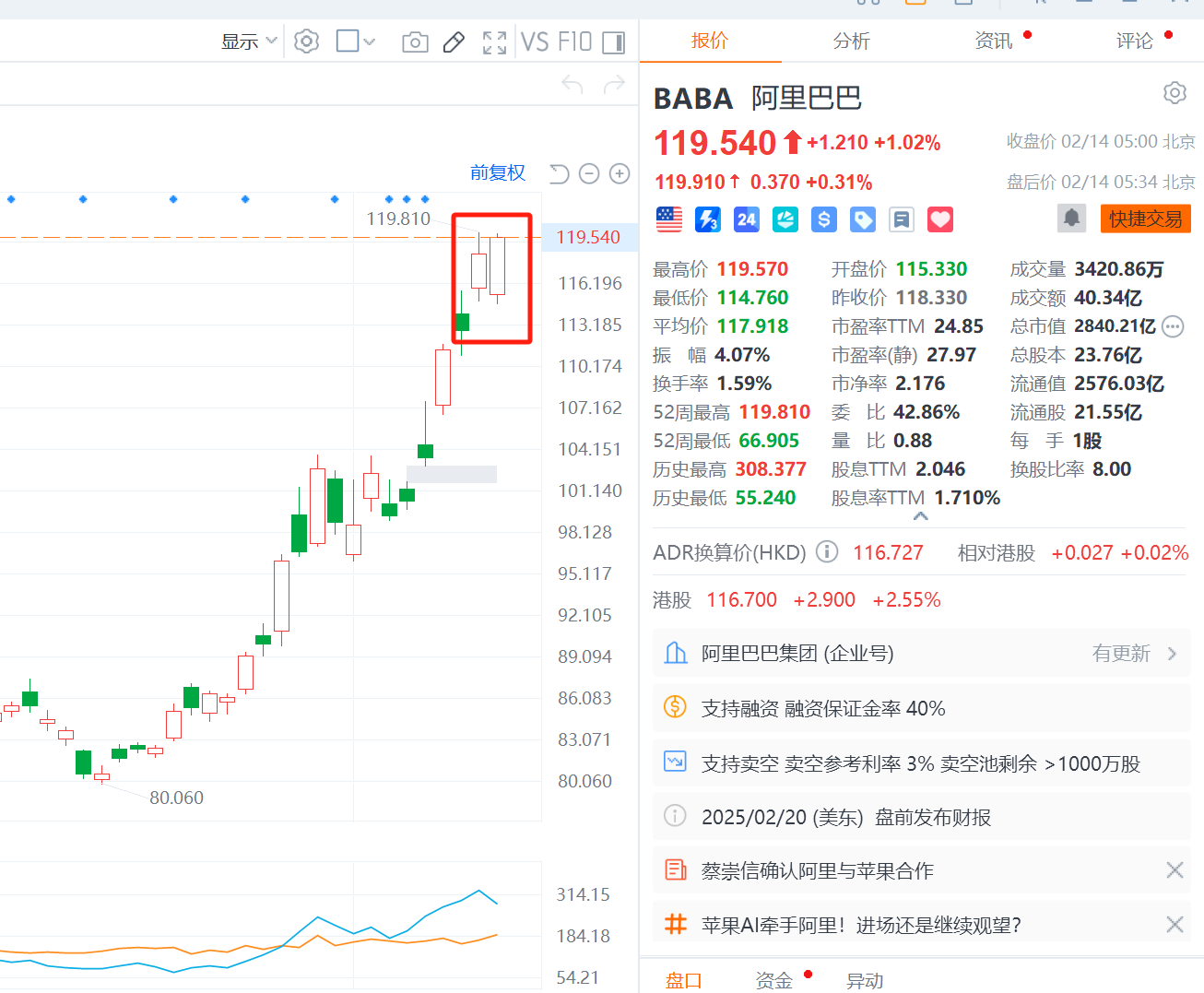Redo the chart action

coord(614,86)
